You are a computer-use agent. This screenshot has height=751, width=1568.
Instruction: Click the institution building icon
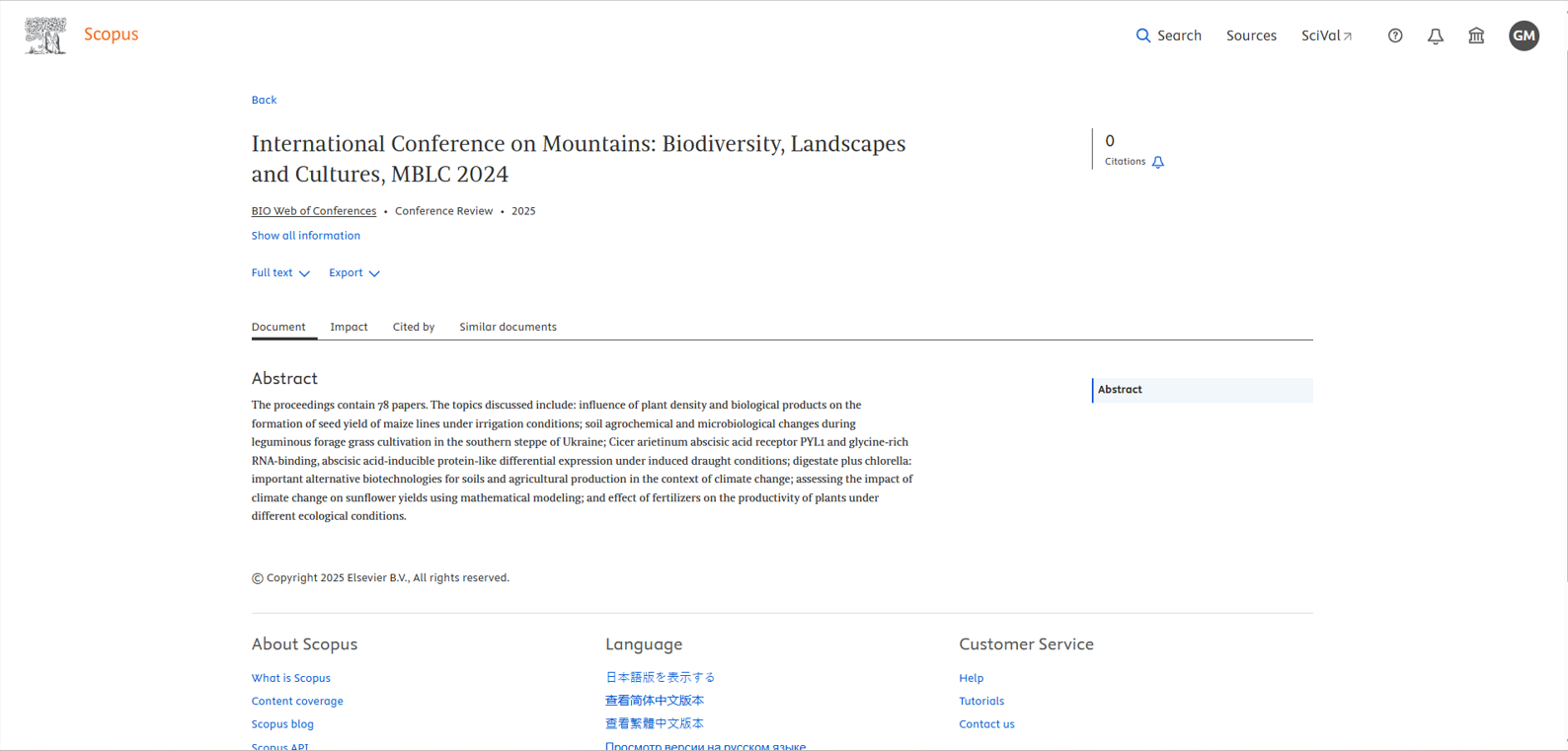point(1476,36)
